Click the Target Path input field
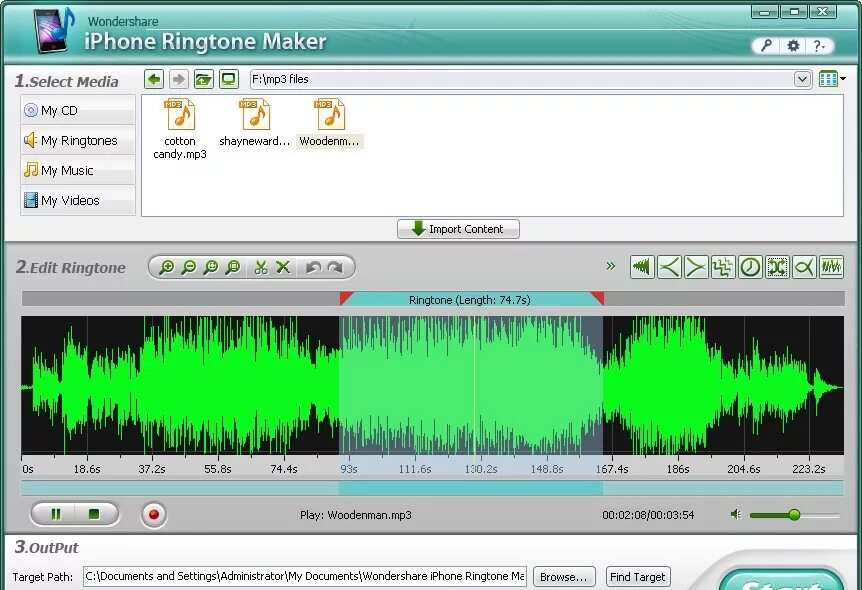 pyautogui.click(x=305, y=576)
